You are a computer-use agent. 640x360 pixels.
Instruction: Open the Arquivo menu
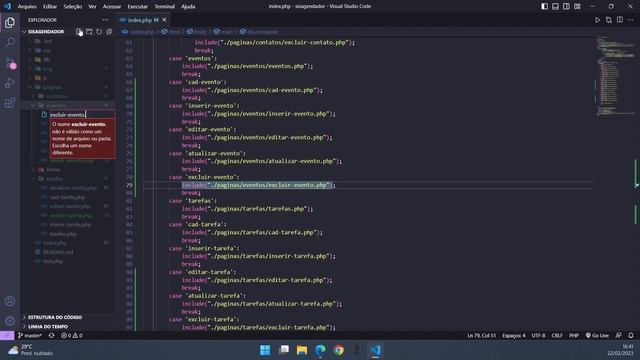pos(27,6)
